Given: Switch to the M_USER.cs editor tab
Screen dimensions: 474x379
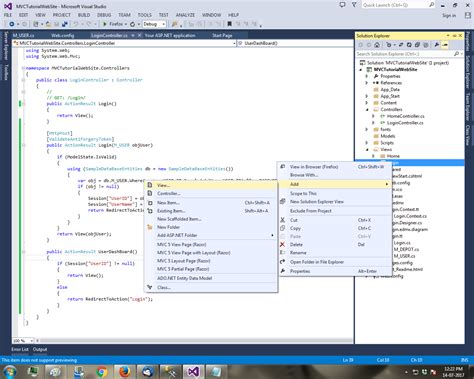Looking at the screenshot, I should [23, 35].
